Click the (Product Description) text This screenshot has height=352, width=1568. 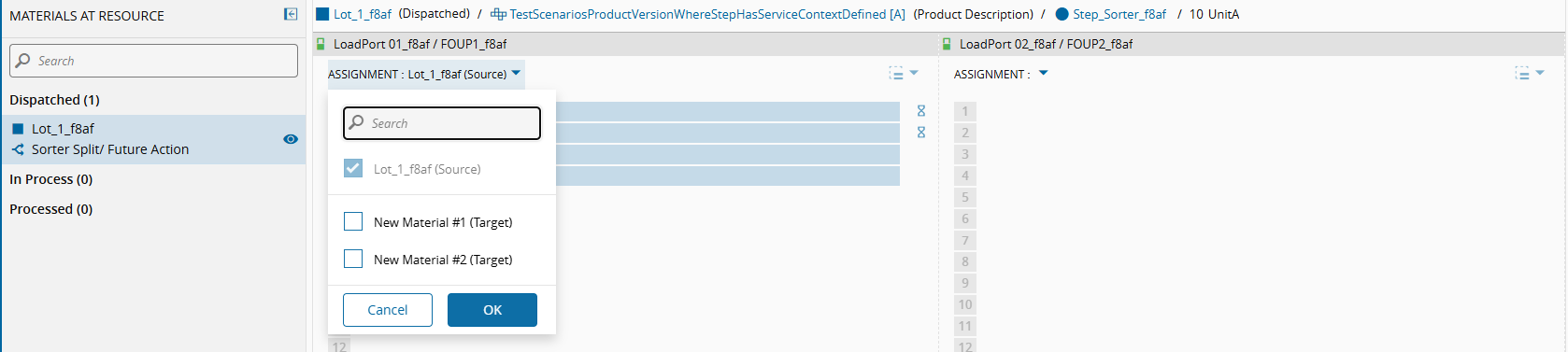(x=974, y=14)
